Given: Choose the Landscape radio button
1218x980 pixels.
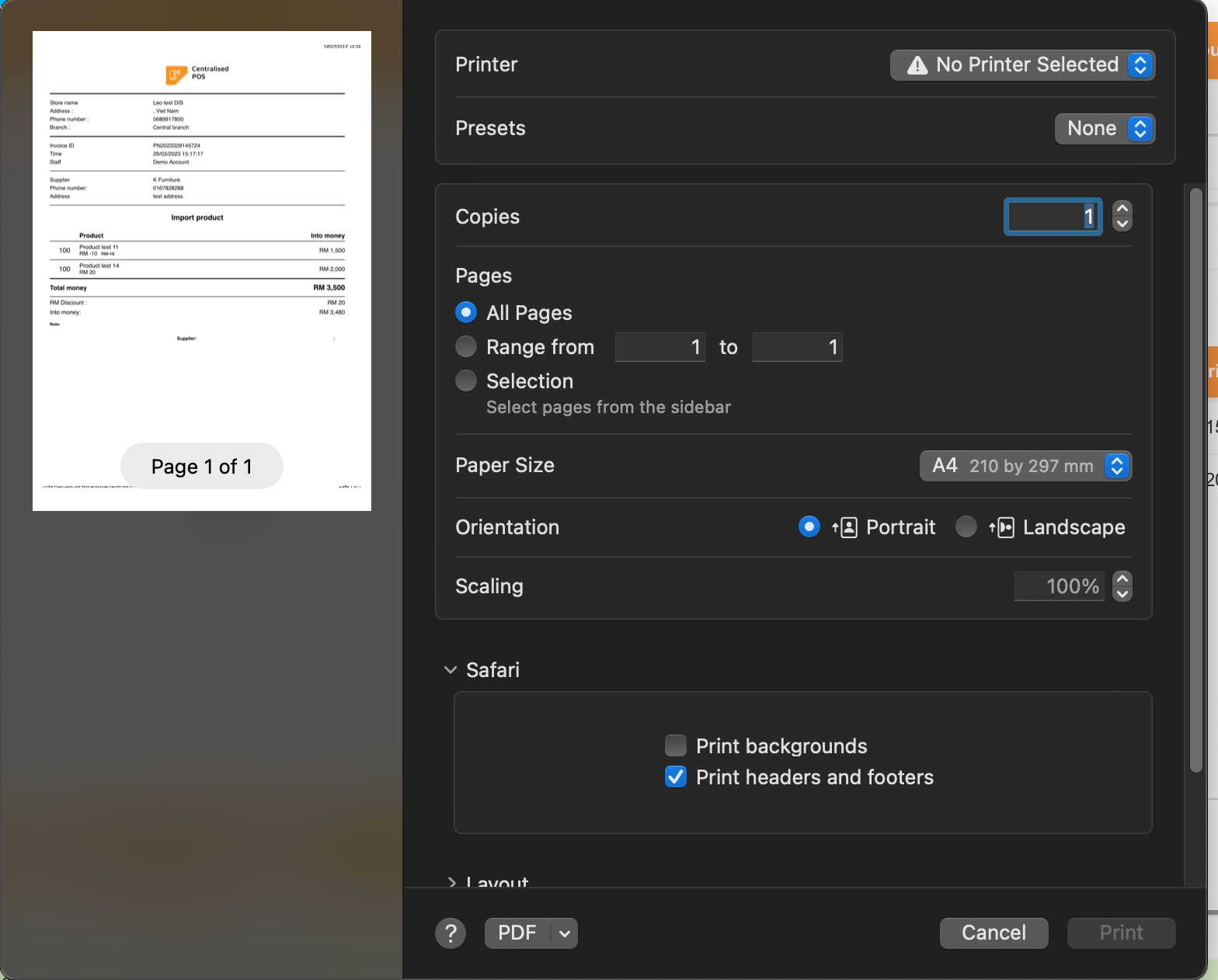Looking at the screenshot, I should coord(966,527).
